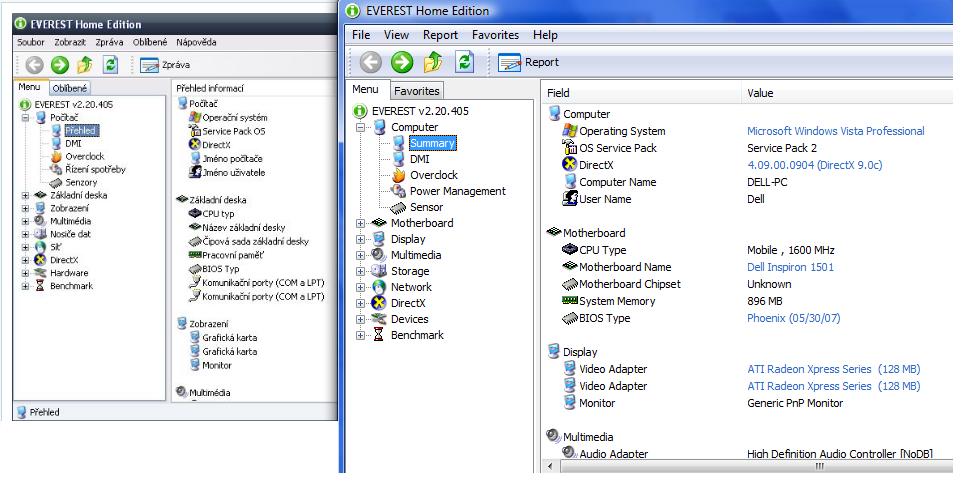Open Microsoft Windows Vista Professional link

tap(836, 131)
